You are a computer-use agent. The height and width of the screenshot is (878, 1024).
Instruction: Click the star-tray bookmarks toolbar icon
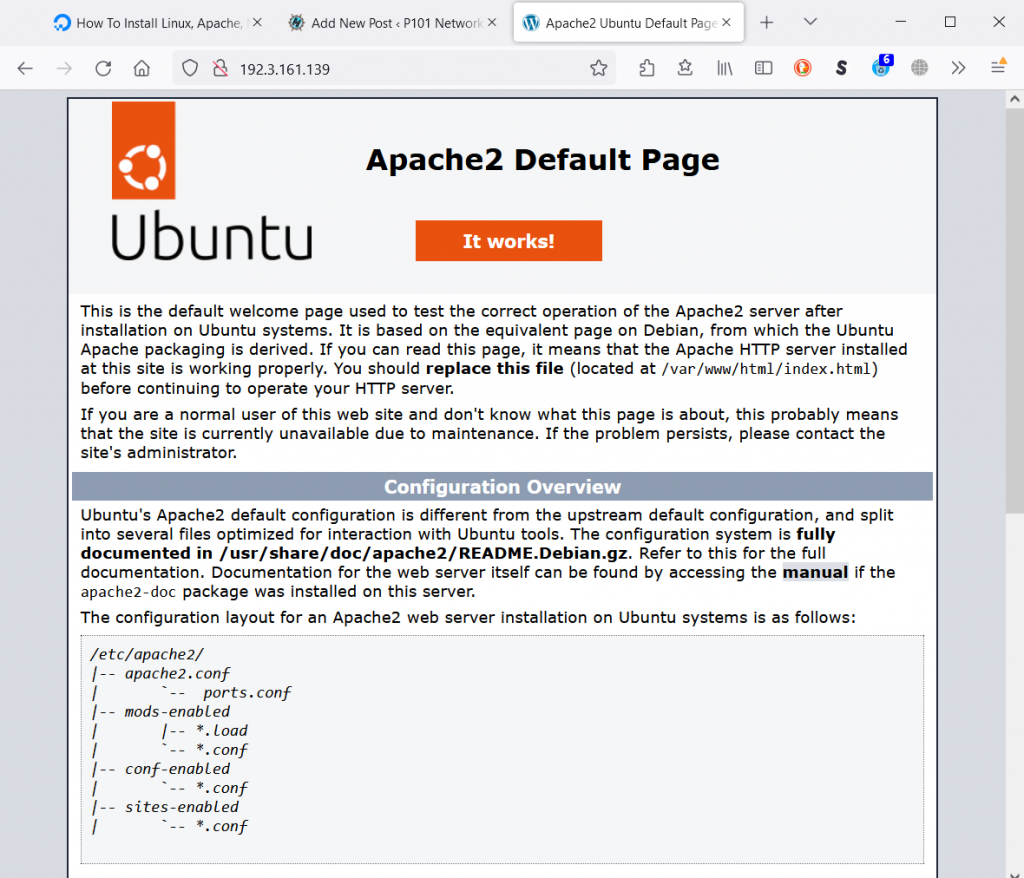coord(685,68)
